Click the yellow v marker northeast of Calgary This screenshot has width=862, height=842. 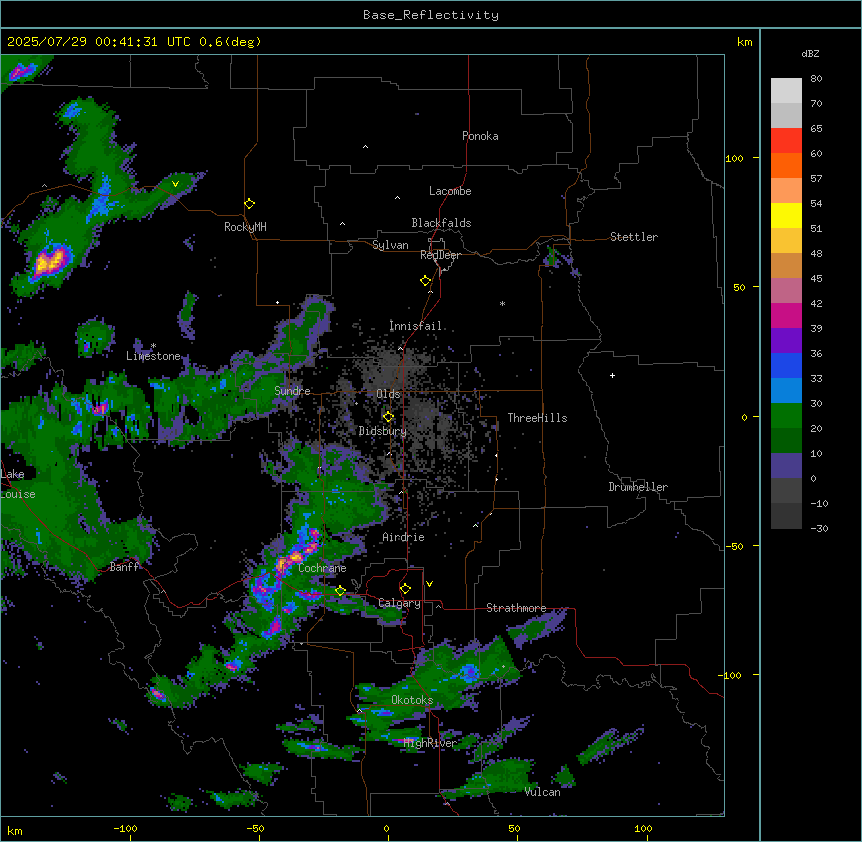click(x=429, y=584)
